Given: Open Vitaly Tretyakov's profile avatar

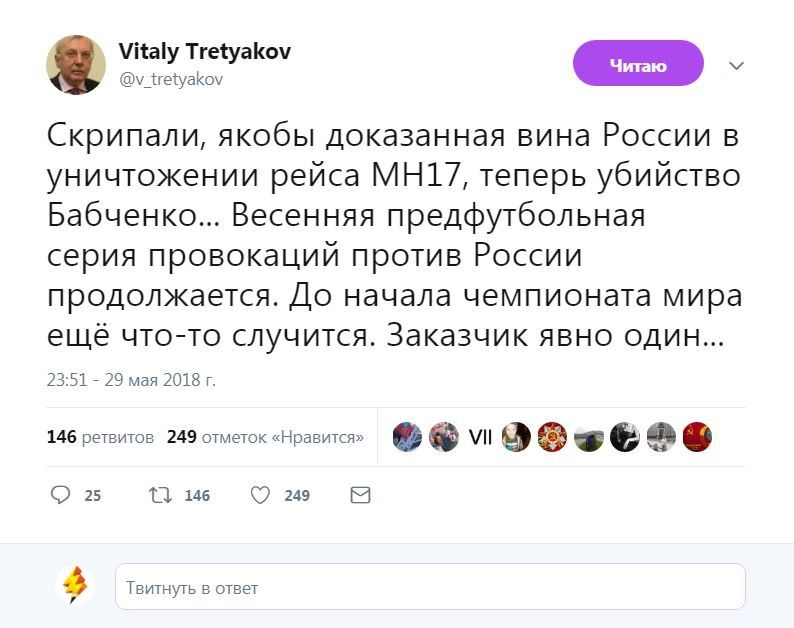Looking at the screenshot, I should pyautogui.click(x=76, y=66).
